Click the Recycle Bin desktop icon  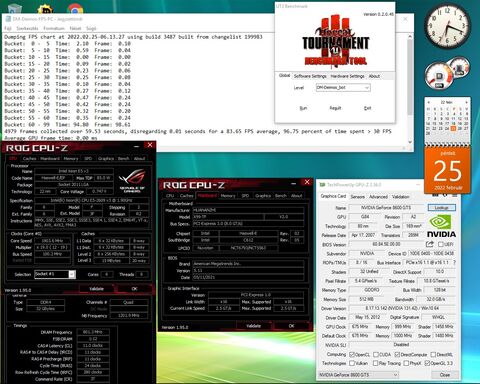14,9
